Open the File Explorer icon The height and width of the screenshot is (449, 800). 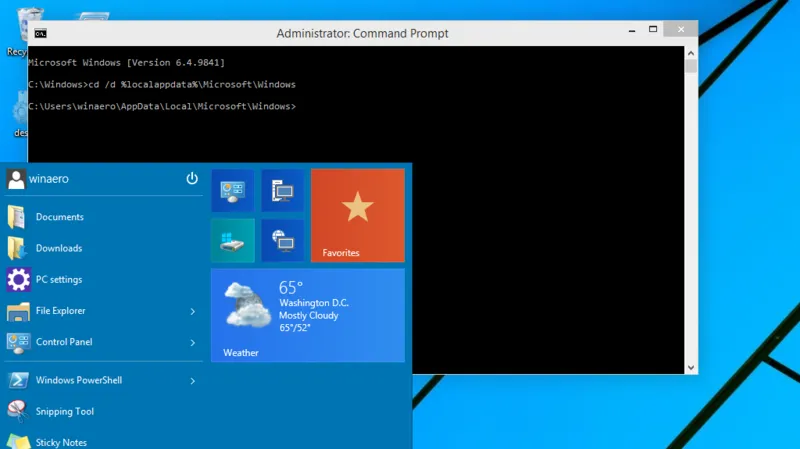point(18,311)
